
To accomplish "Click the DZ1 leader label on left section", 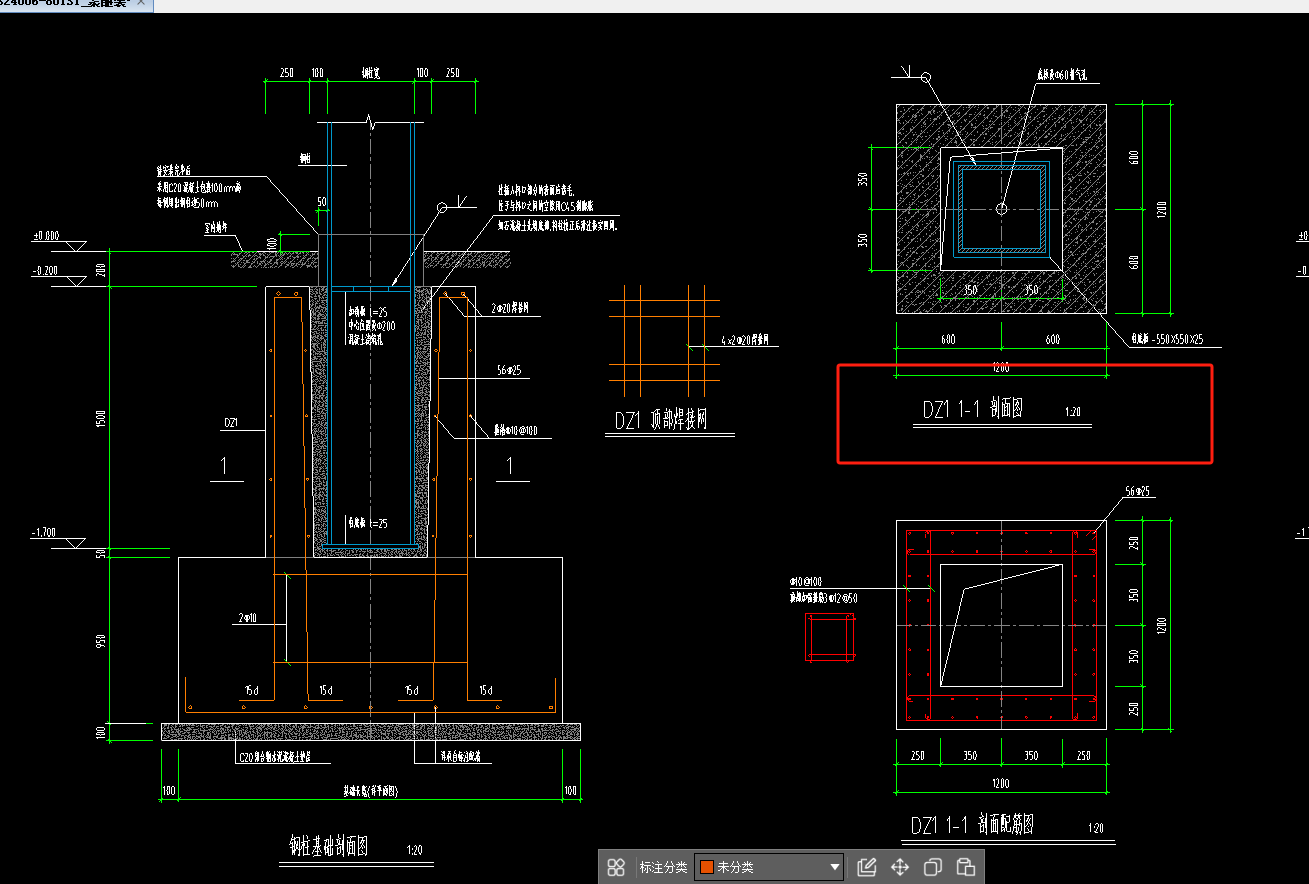I will point(231,423).
